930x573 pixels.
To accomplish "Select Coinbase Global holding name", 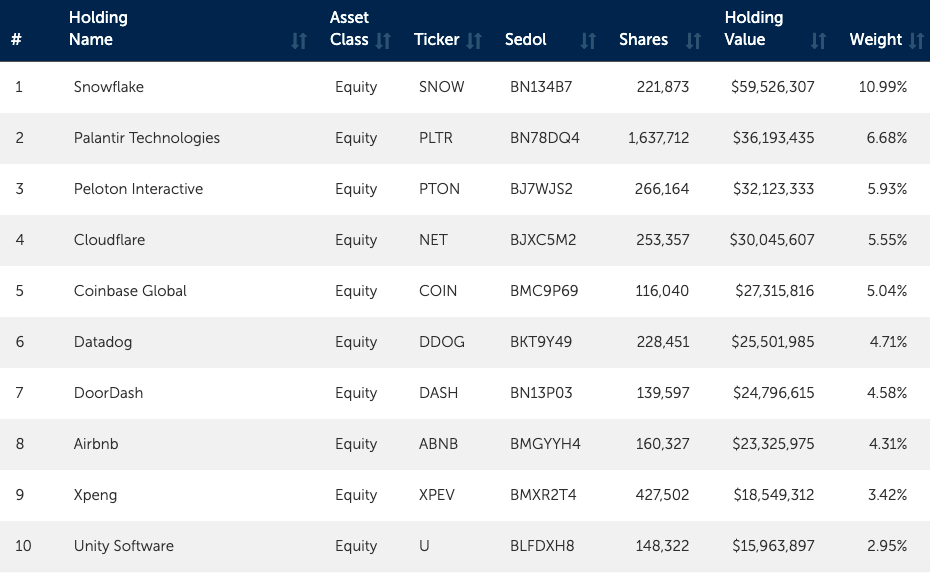I will 130,291.
